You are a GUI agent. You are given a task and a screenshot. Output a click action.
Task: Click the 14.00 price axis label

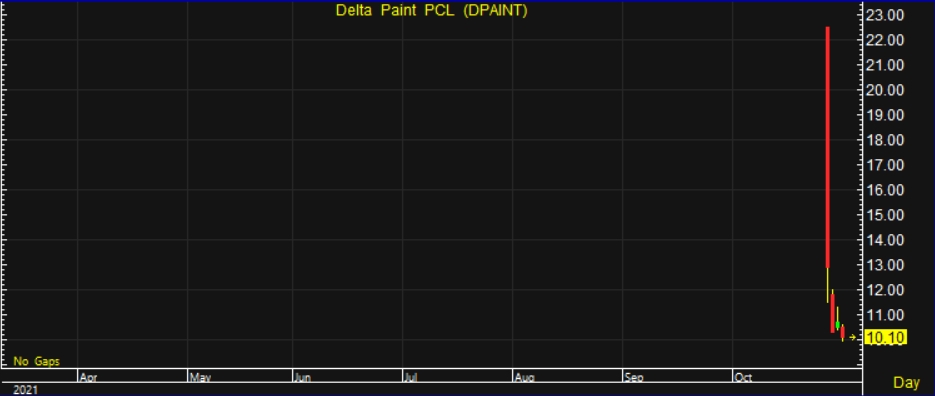tap(884, 240)
